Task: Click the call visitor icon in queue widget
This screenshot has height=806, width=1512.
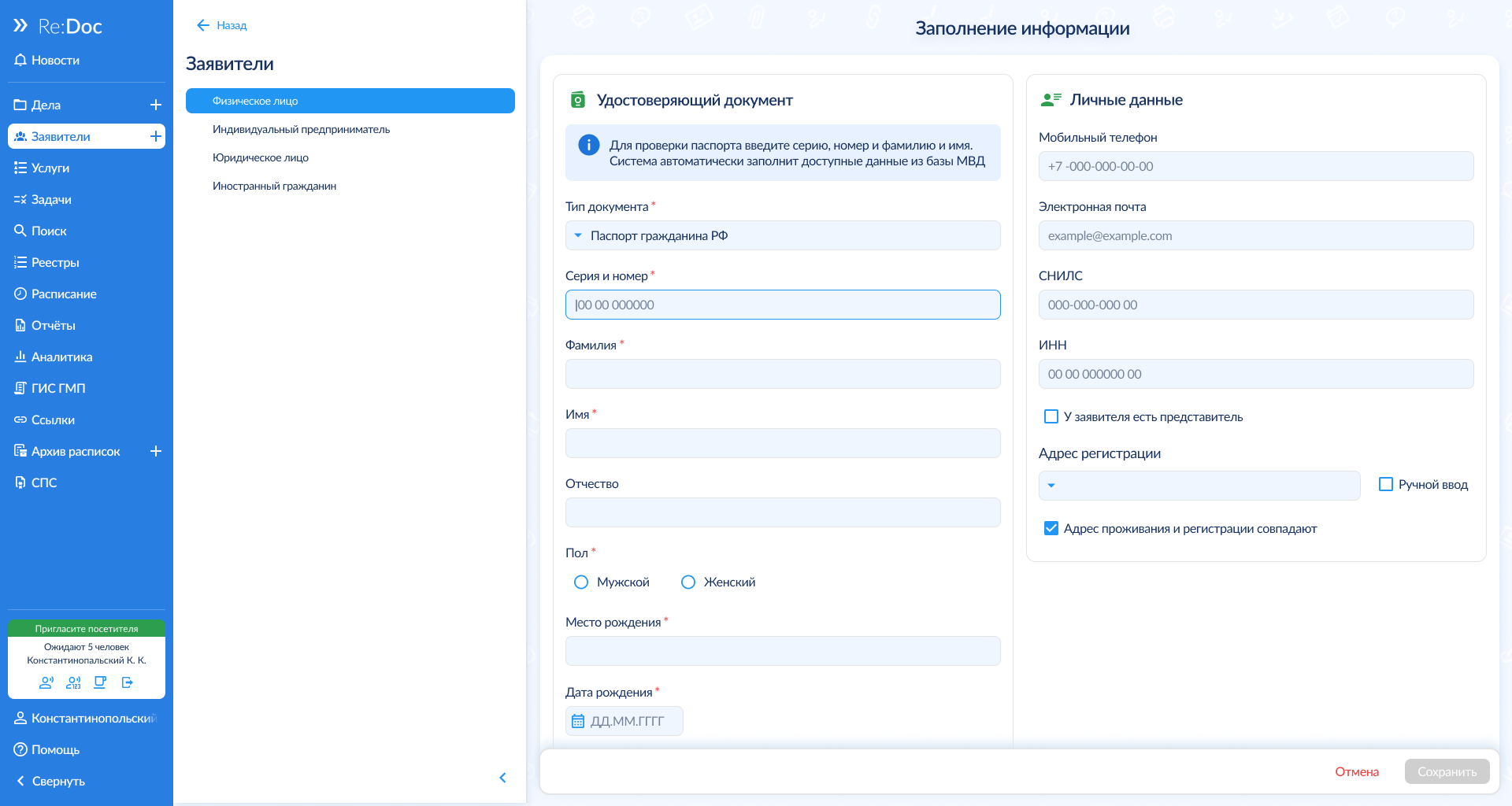Action: (x=46, y=682)
